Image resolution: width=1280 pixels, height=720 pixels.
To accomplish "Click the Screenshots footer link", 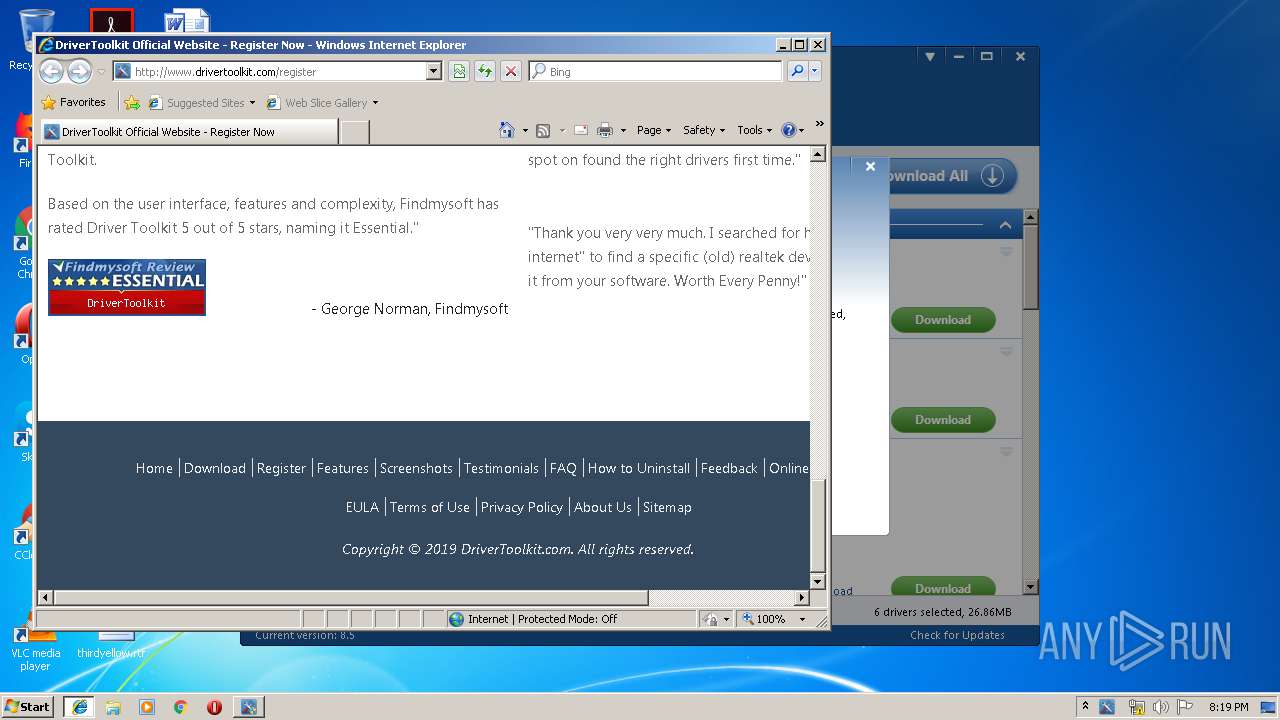I will pos(416,468).
